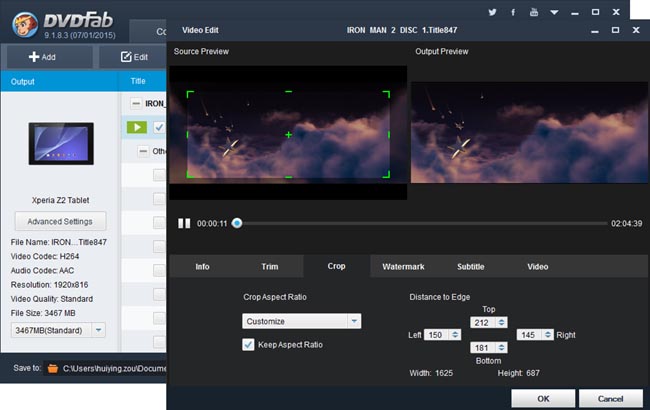This screenshot has height=410, width=650.
Task: Open Advanced Settings in main window
Action: 60,221
